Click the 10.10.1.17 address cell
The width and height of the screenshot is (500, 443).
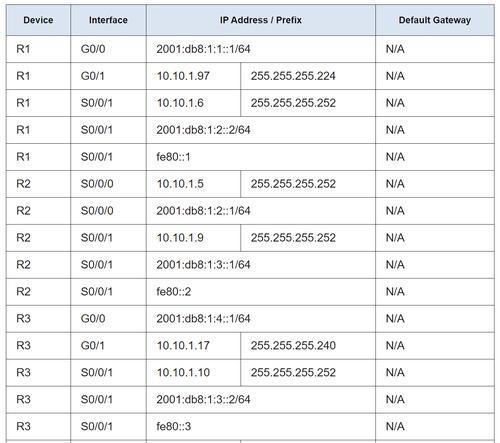pos(193,346)
